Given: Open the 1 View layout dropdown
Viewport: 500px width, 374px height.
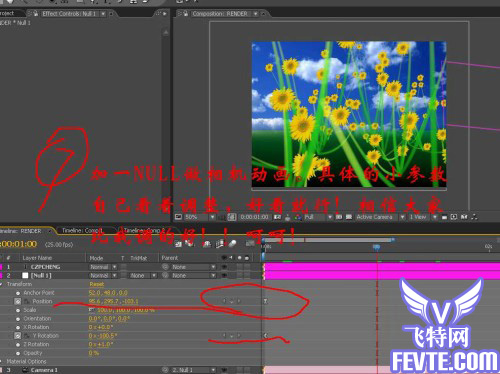Looking at the screenshot, I should click(423, 217).
